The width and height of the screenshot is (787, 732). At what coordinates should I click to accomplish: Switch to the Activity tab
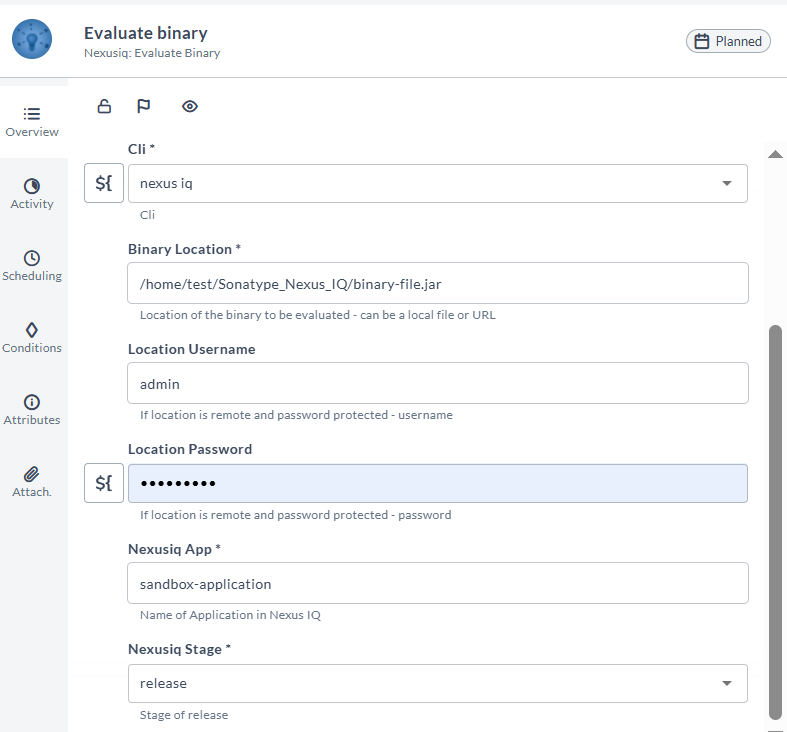[32, 194]
